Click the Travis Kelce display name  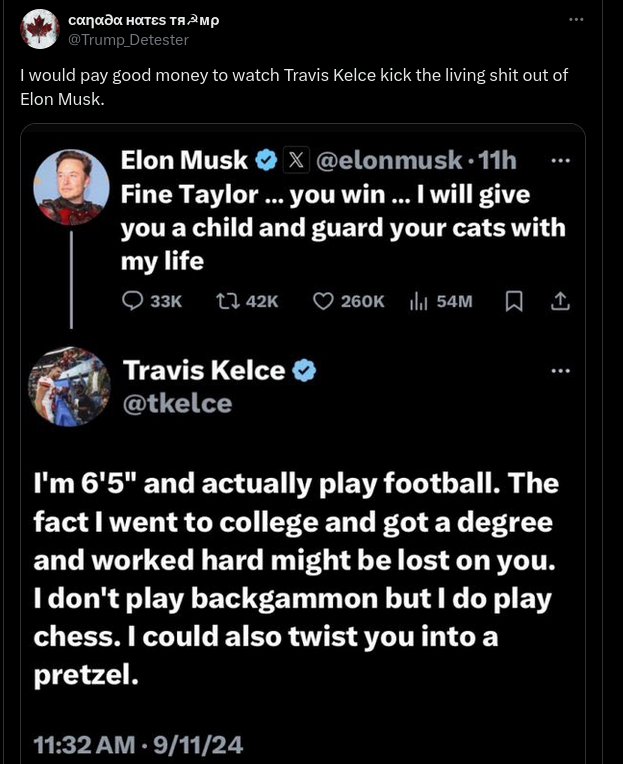pyautogui.click(x=204, y=371)
